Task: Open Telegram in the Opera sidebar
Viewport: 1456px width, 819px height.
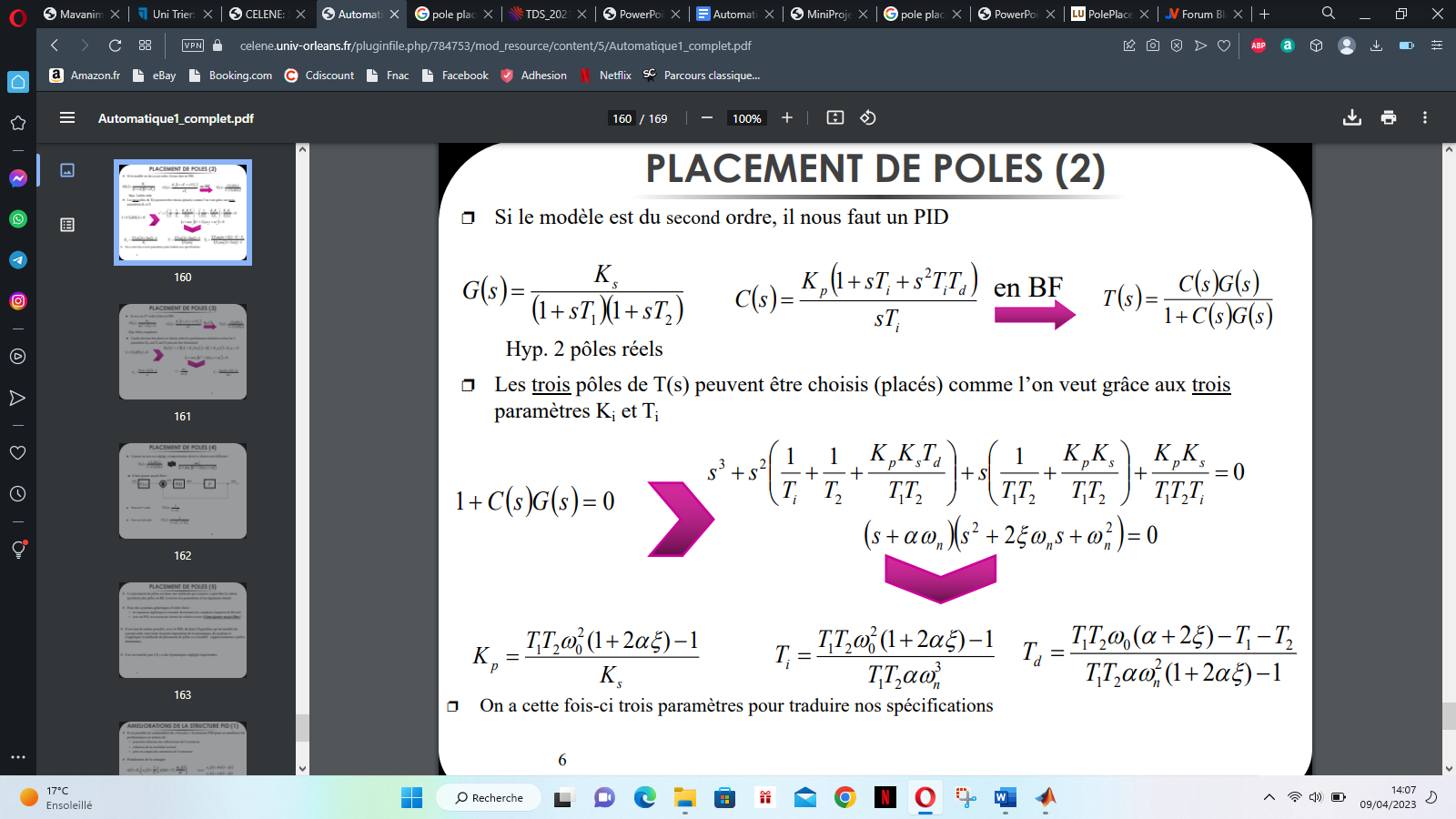Action: [x=18, y=260]
